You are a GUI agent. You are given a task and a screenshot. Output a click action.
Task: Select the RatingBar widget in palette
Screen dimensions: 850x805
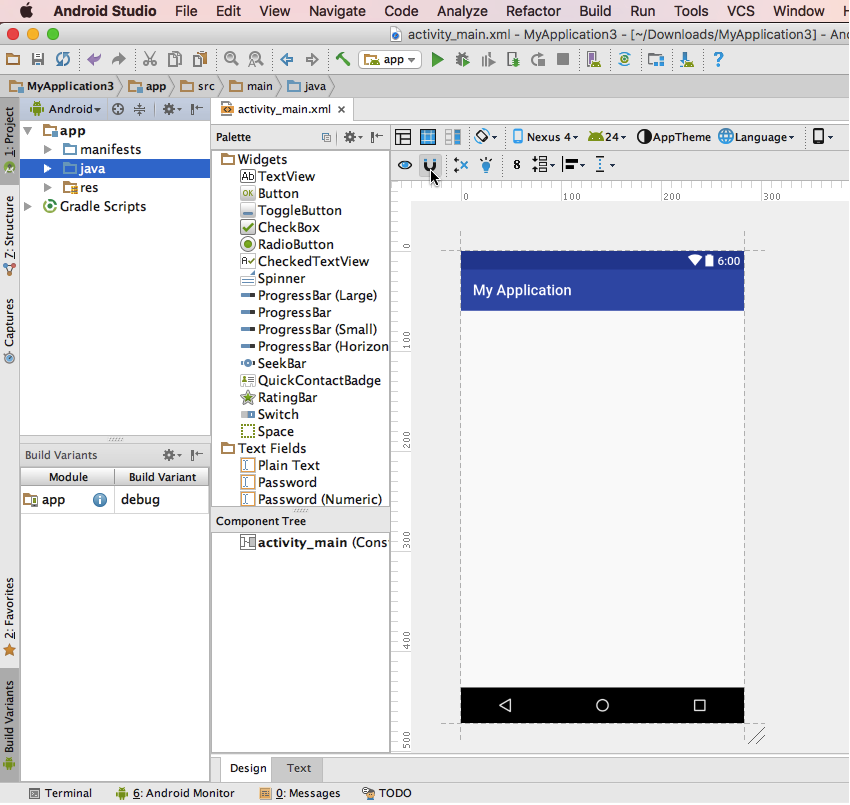(279, 397)
